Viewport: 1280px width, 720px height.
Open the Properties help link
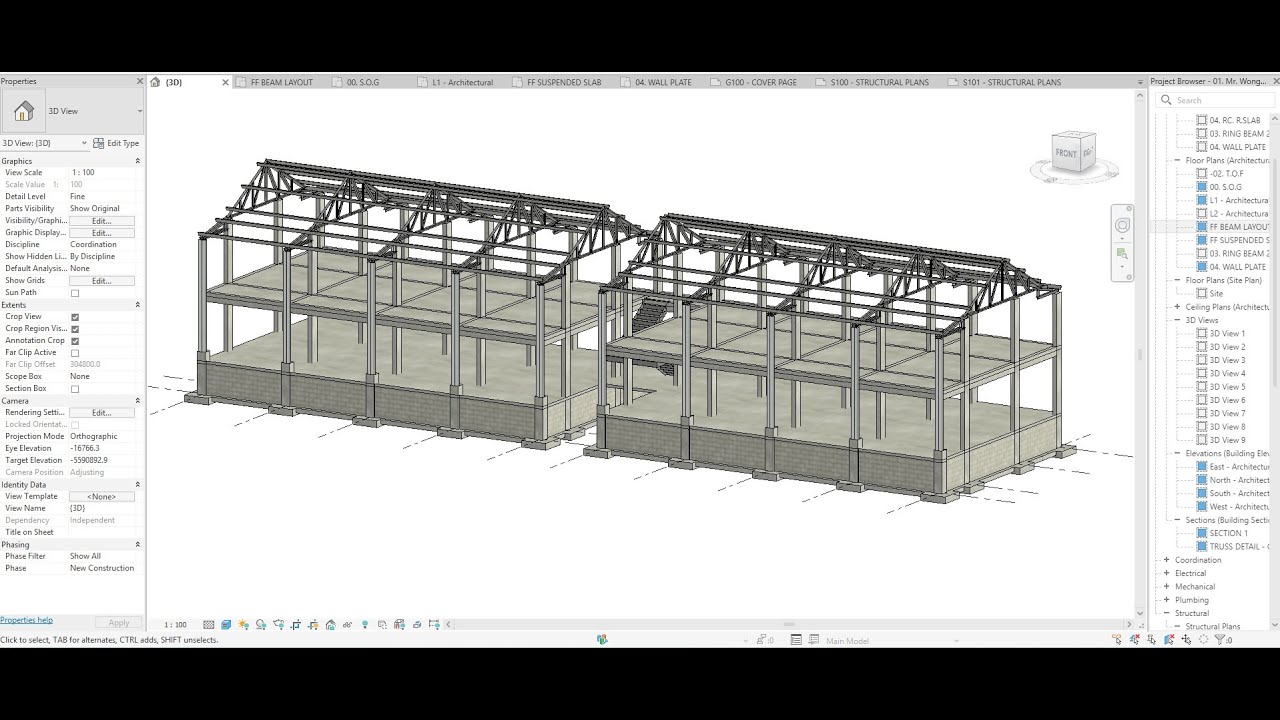click(x=26, y=620)
